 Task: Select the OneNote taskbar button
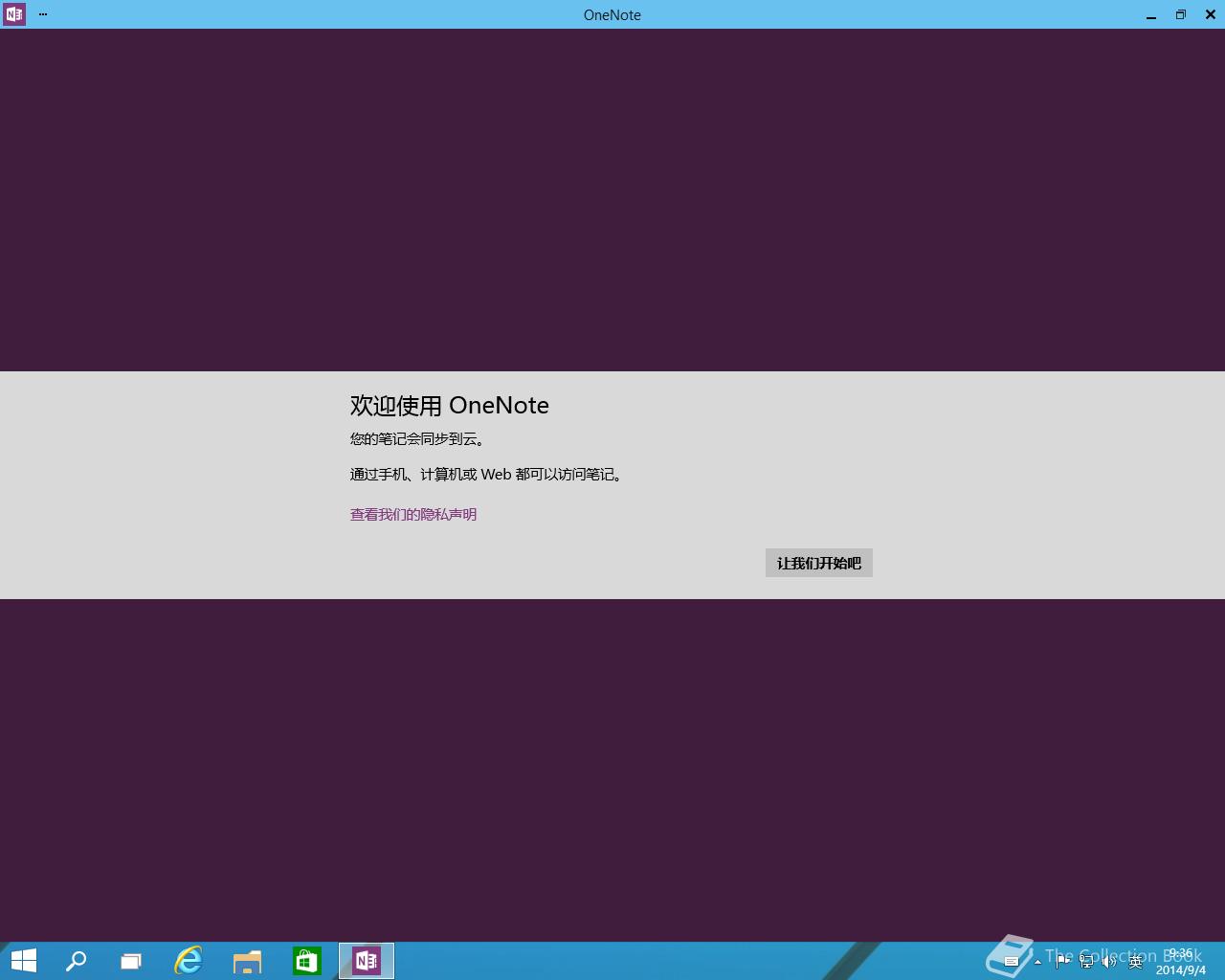[367, 961]
